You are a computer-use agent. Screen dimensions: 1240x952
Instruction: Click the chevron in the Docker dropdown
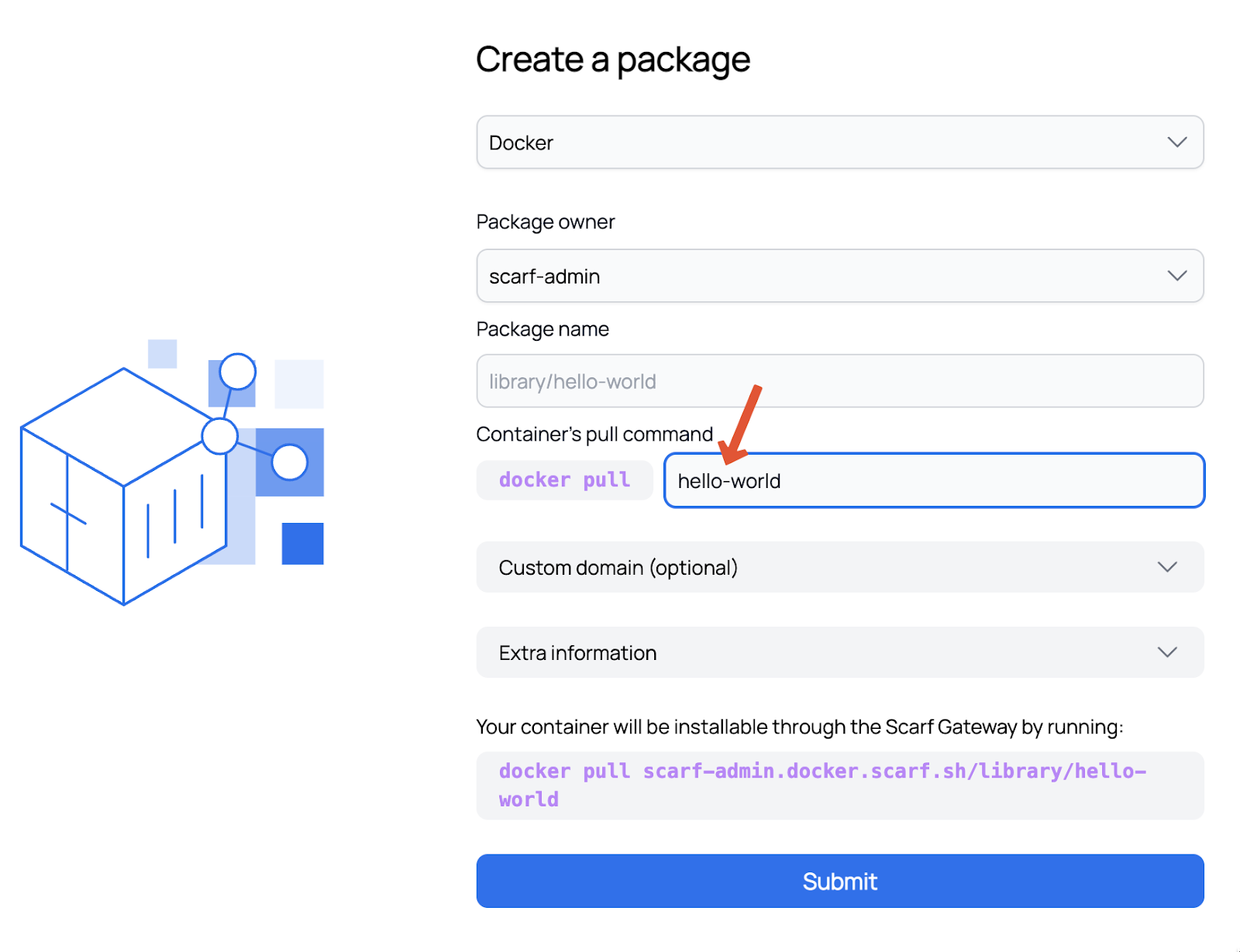tap(1176, 143)
